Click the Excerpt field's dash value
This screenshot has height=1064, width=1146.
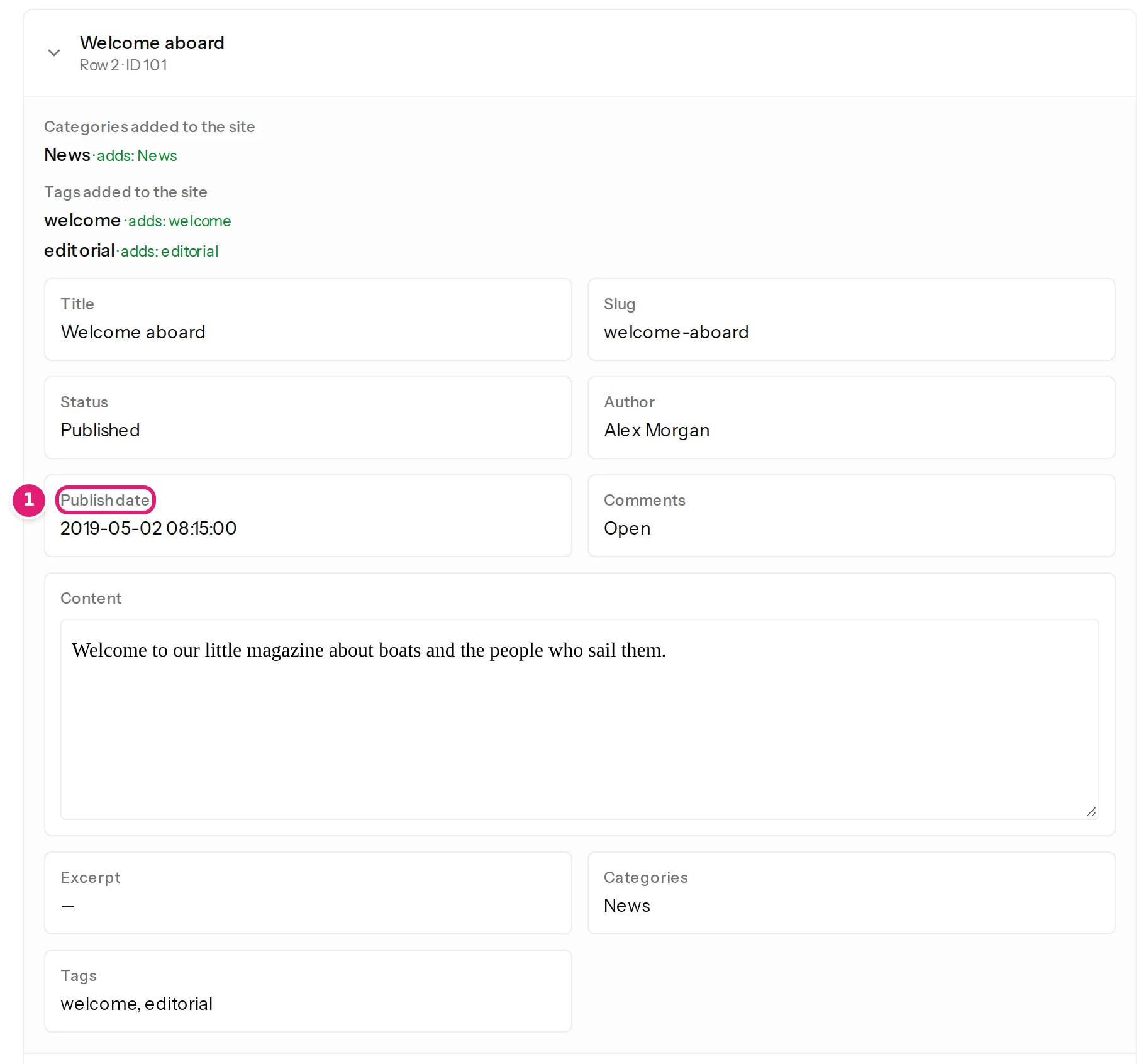coord(68,906)
